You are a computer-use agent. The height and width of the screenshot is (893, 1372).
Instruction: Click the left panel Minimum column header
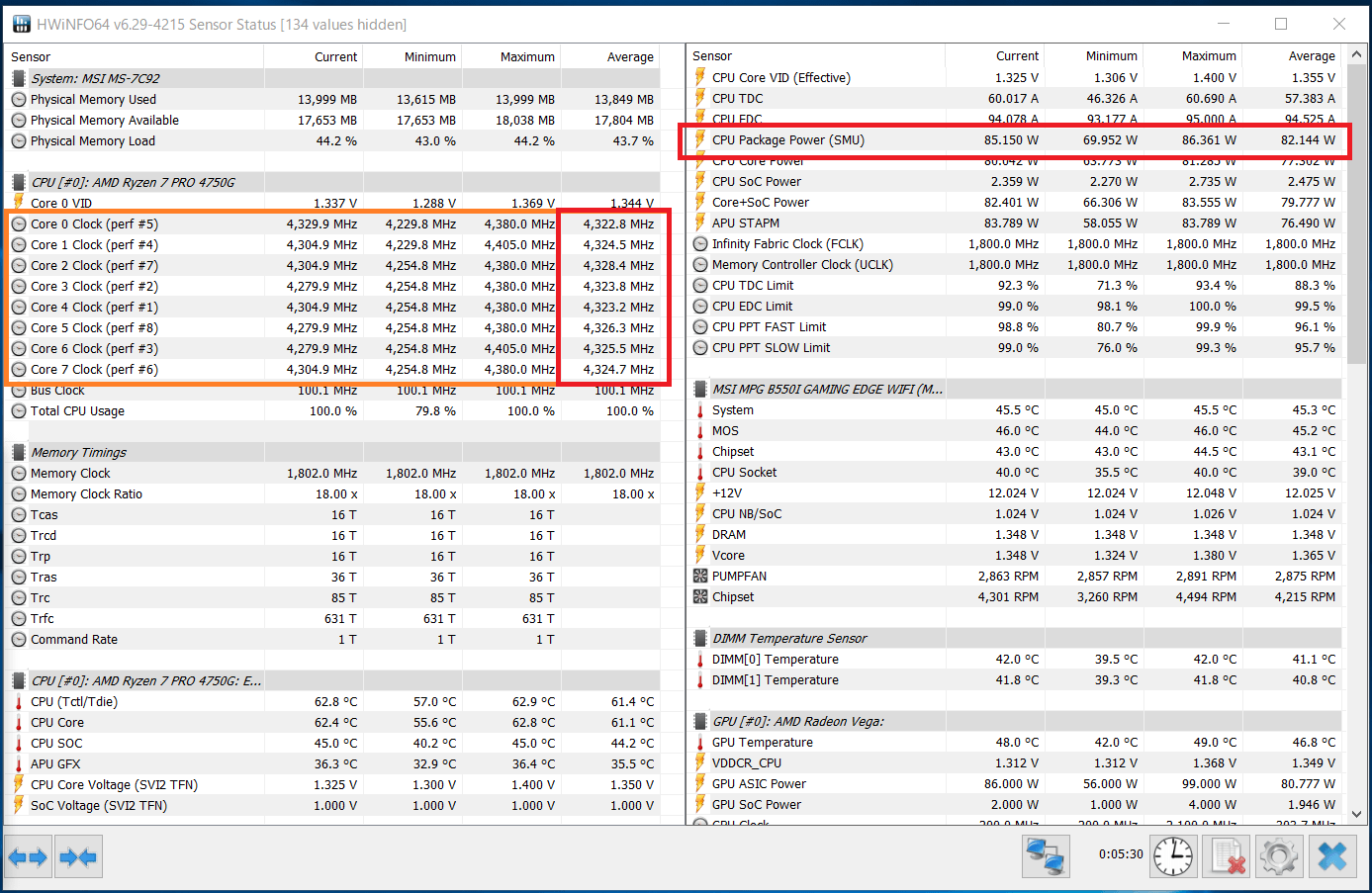tap(412, 56)
